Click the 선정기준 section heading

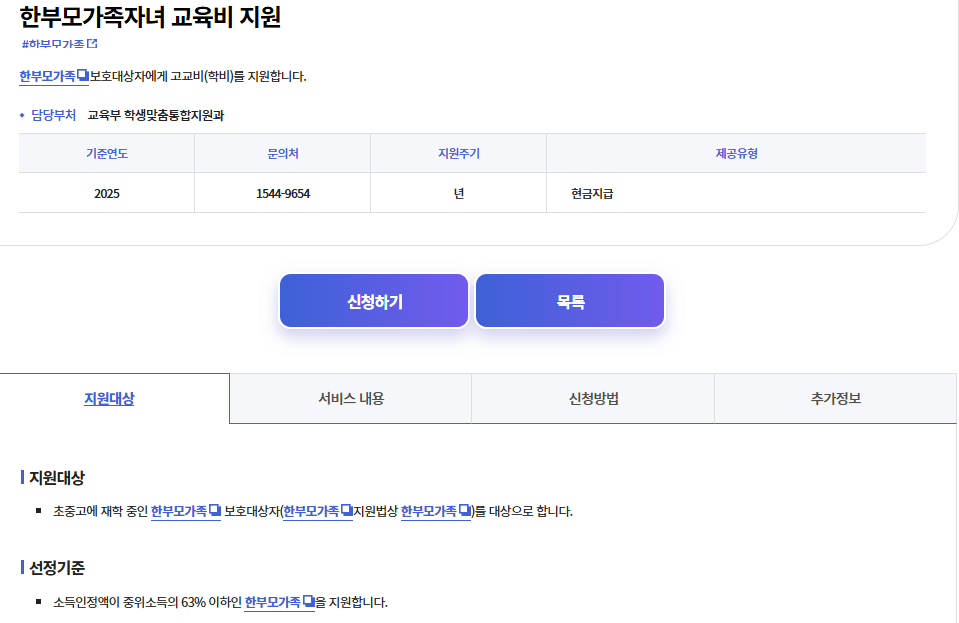point(57,568)
